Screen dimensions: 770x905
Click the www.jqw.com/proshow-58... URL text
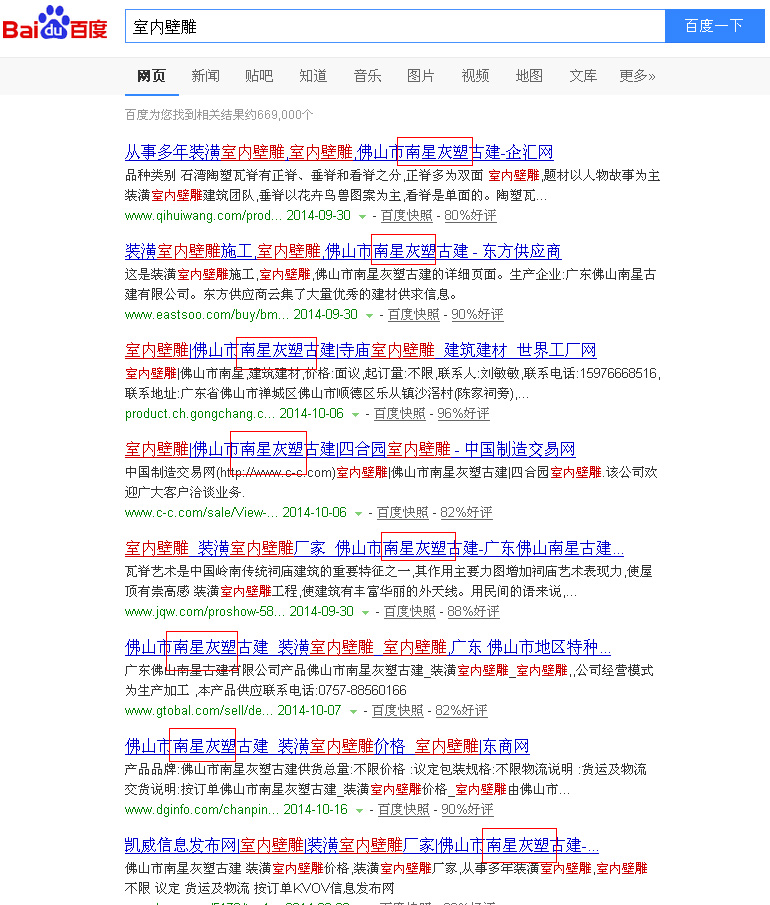click(x=204, y=612)
